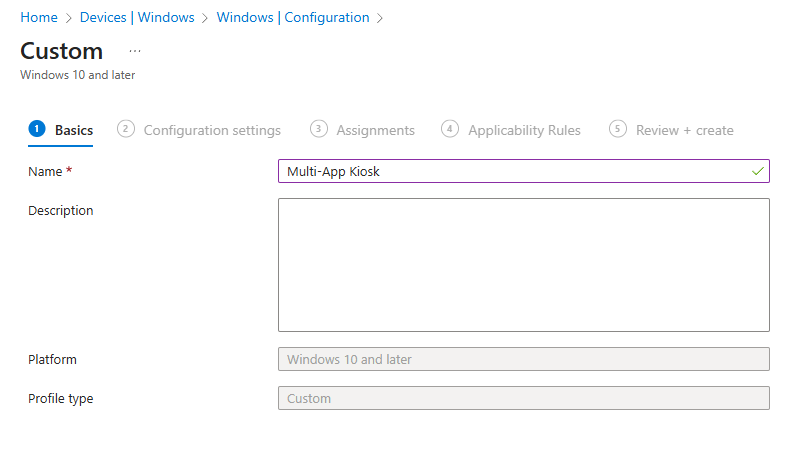Click step 3 circle icon for Assignments
This screenshot has height=470, width=798.
tap(319, 129)
